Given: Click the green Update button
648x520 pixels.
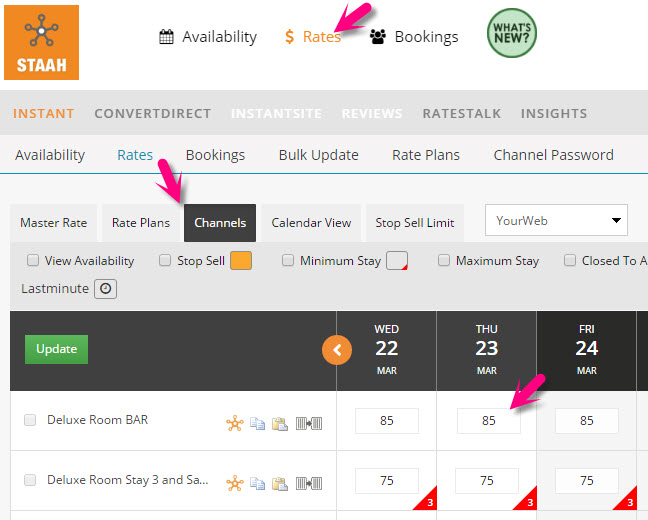Looking at the screenshot, I should (x=56, y=349).
